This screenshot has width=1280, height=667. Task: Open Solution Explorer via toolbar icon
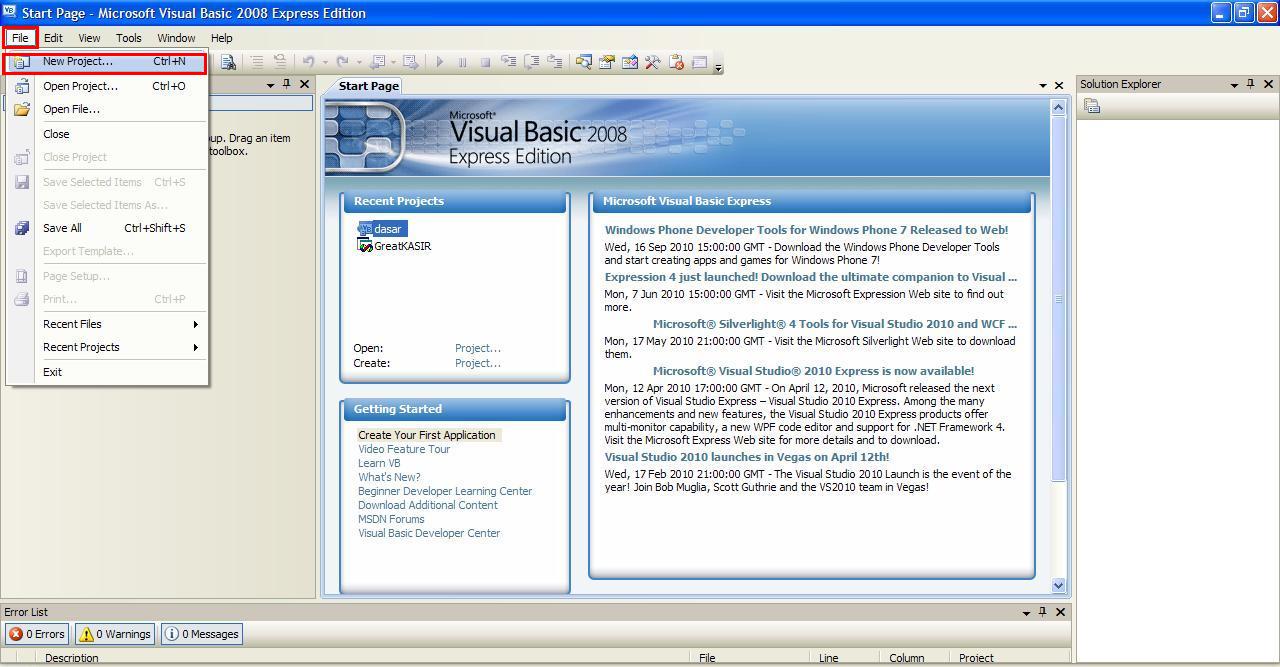[x=583, y=62]
